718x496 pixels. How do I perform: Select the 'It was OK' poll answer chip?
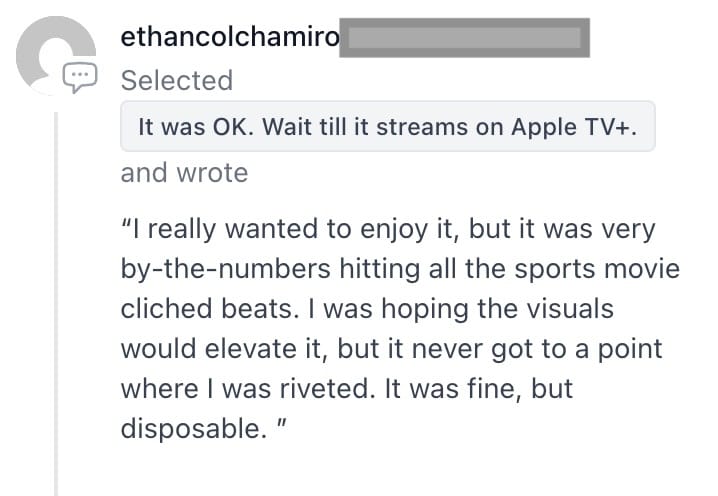[x=387, y=127]
